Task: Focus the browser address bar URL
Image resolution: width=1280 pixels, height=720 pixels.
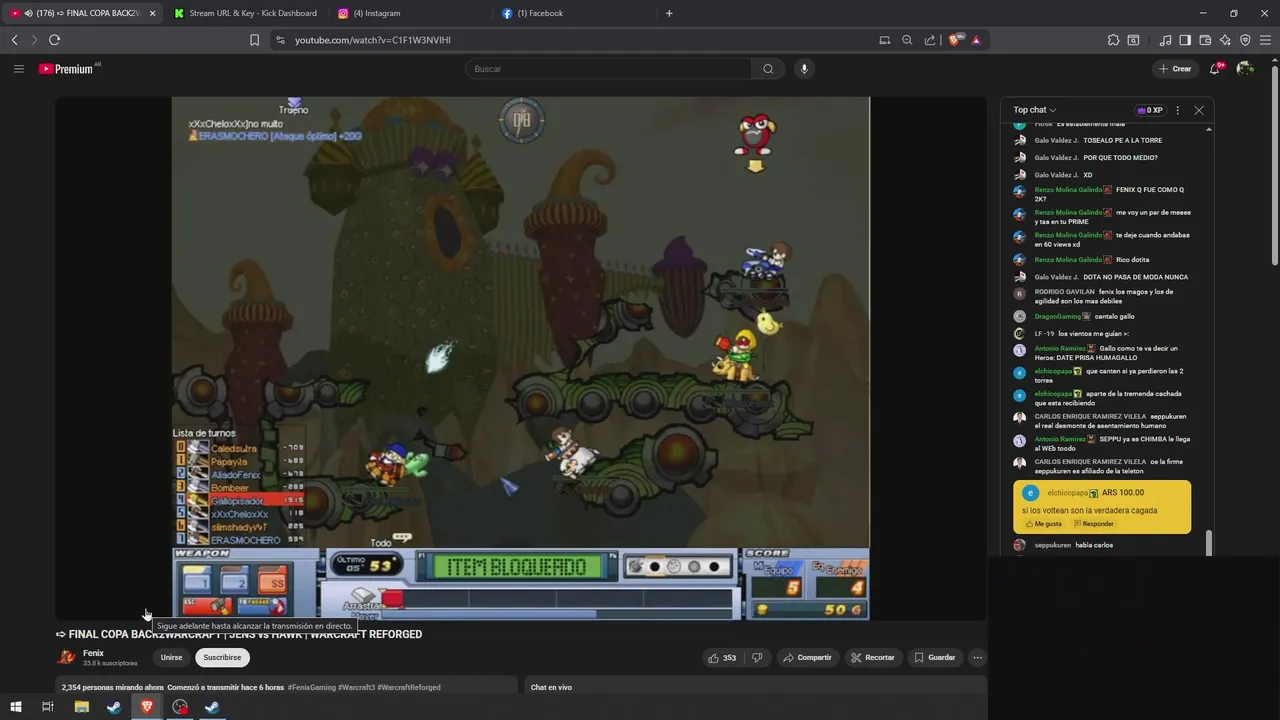Action: click(x=372, y=40)
